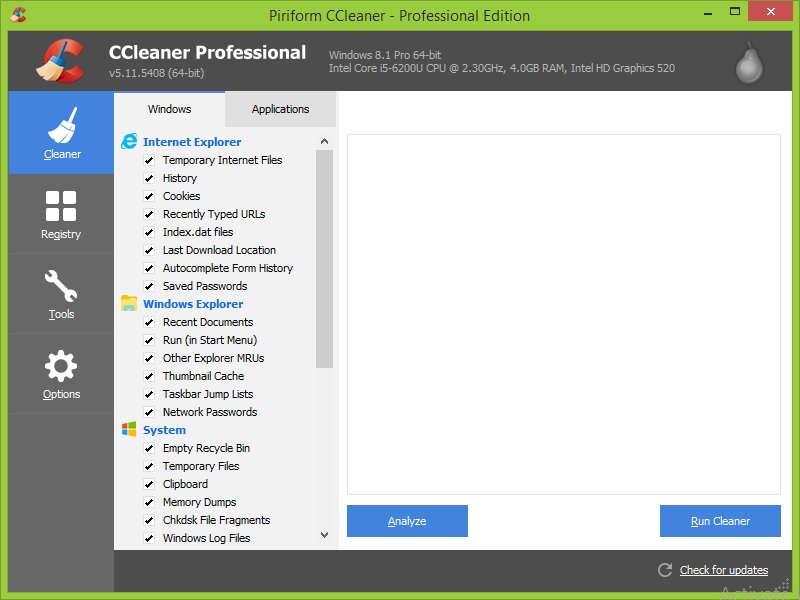This screenshot has height=600, width=800.
Task: Open the Cleaner section broom icon
Action: coord(62,125)
